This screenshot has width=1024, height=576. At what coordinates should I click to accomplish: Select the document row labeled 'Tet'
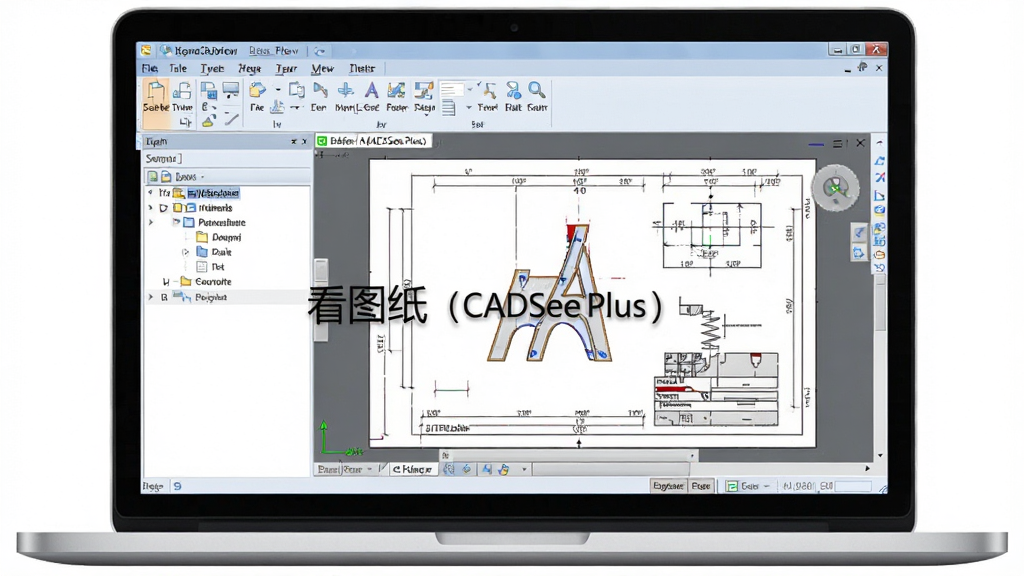tap(210, 266)
